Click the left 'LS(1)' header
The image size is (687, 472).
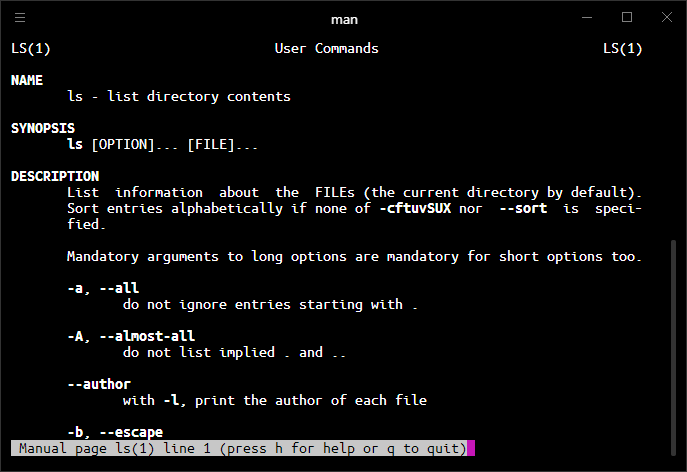(31, 48)
